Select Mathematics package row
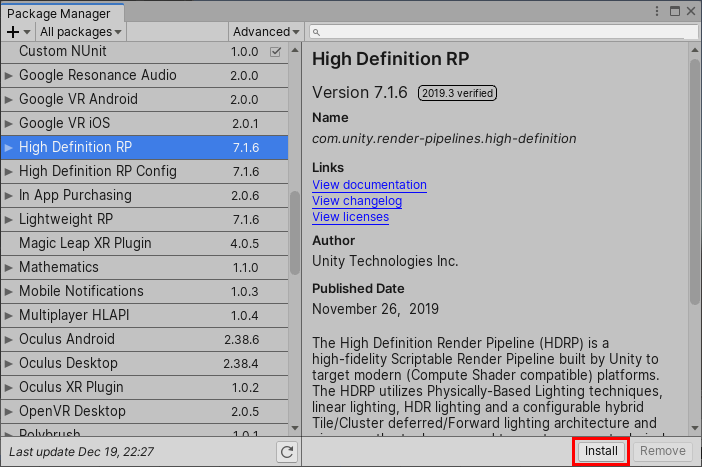702x467 pixels. (x=145, y=268)
